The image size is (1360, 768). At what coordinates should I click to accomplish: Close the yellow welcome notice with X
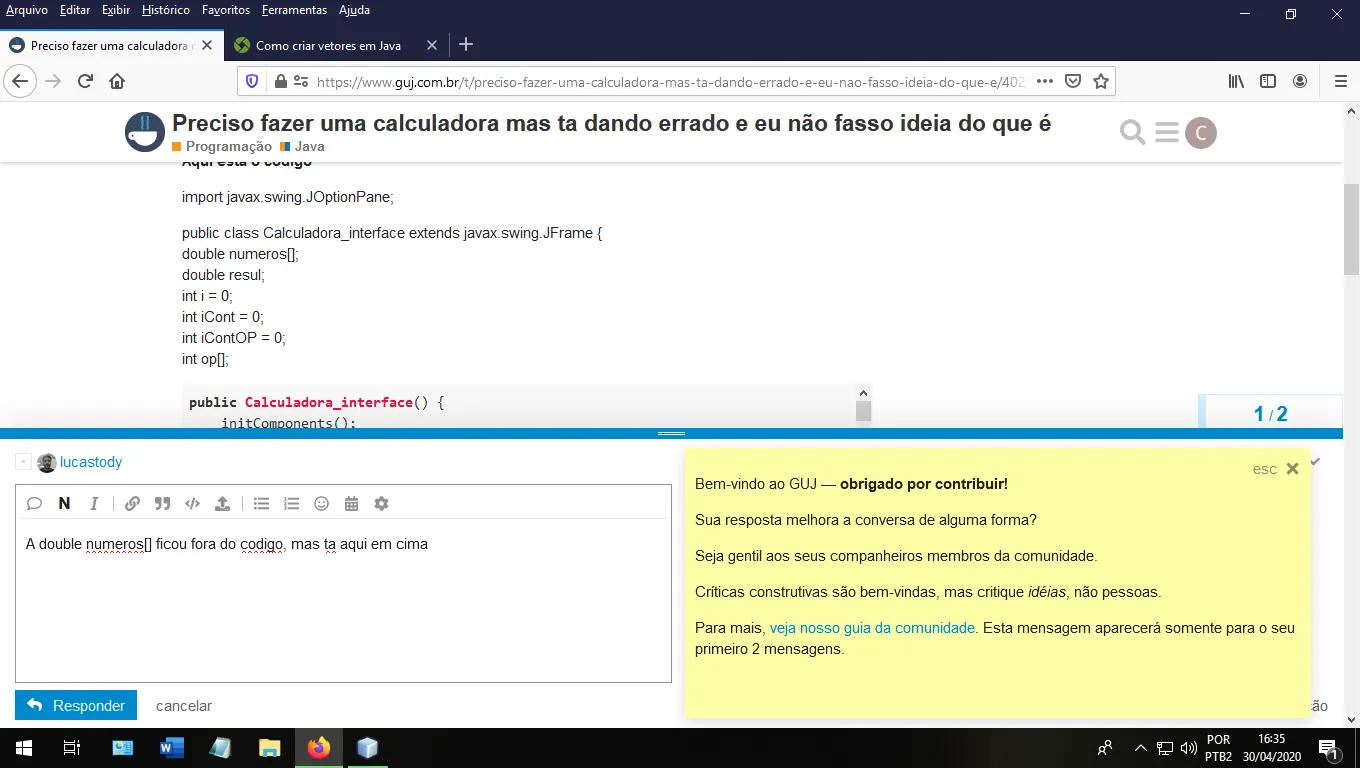pos(1292,469)
